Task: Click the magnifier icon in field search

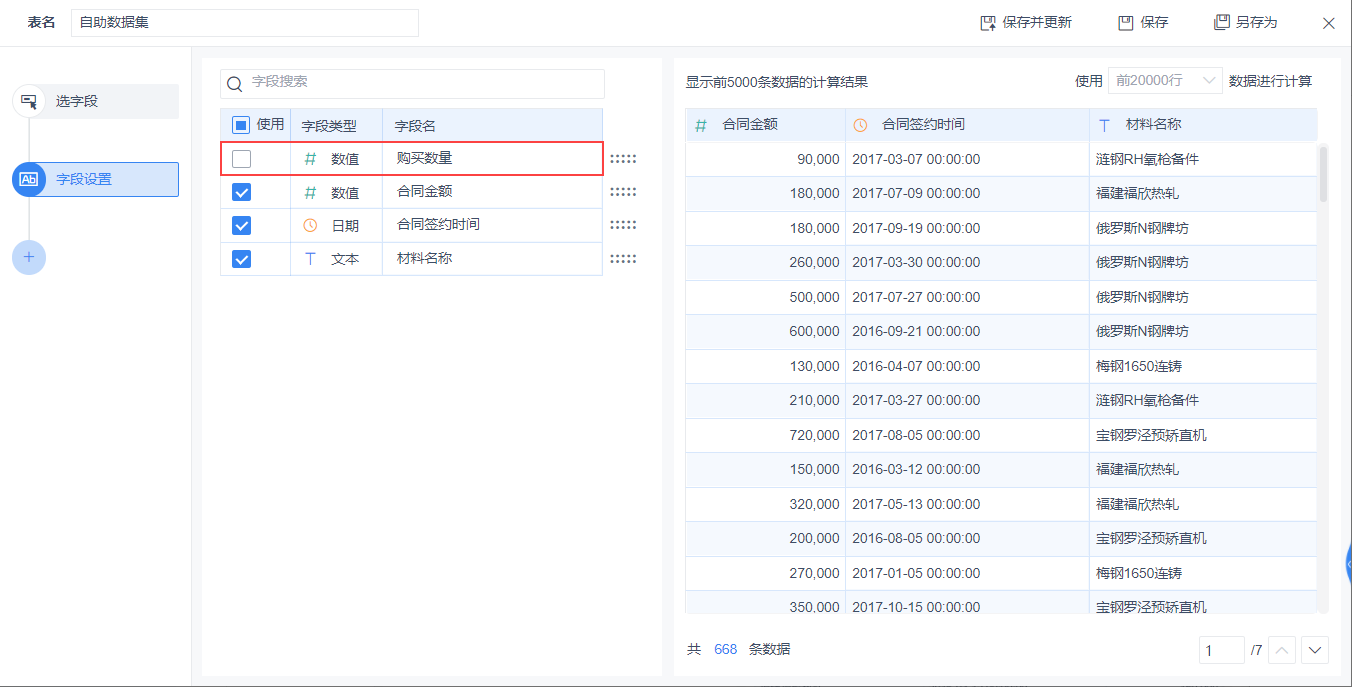Action: click(235, 84)
